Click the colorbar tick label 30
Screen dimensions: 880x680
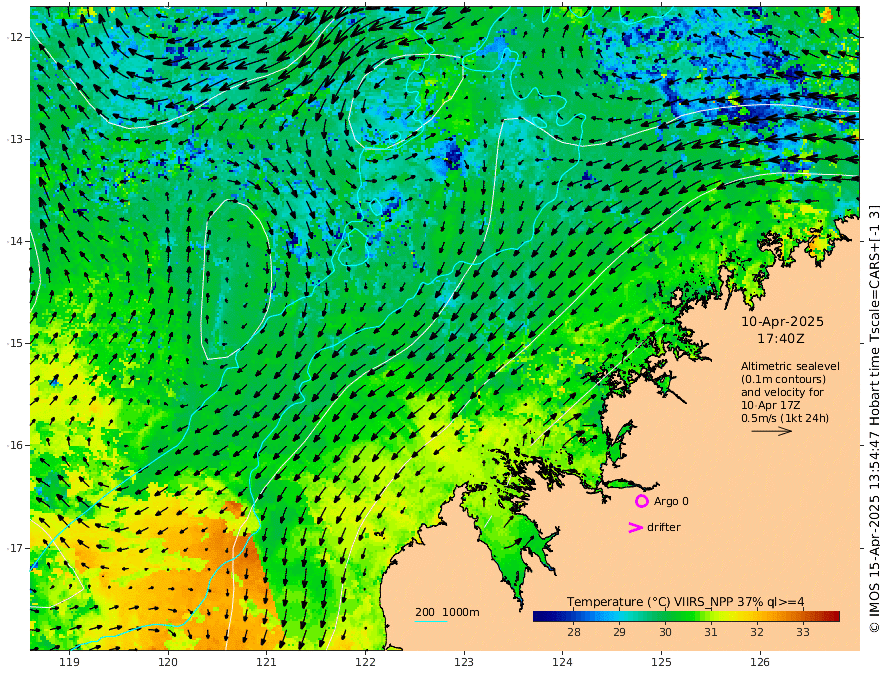pos(665,632)
